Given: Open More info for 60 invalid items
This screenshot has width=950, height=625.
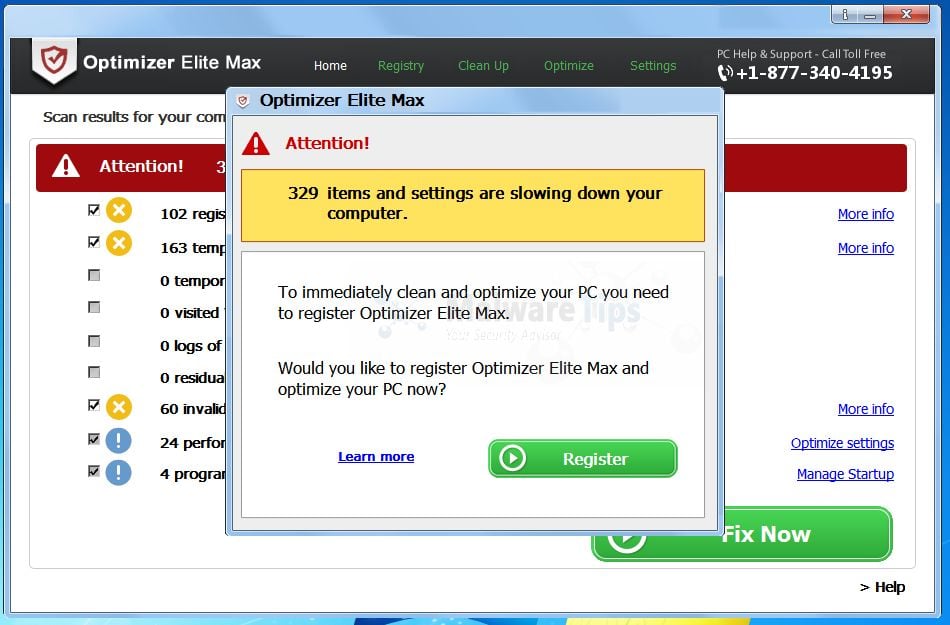Looking at the screenshot, I should point(866,409).
